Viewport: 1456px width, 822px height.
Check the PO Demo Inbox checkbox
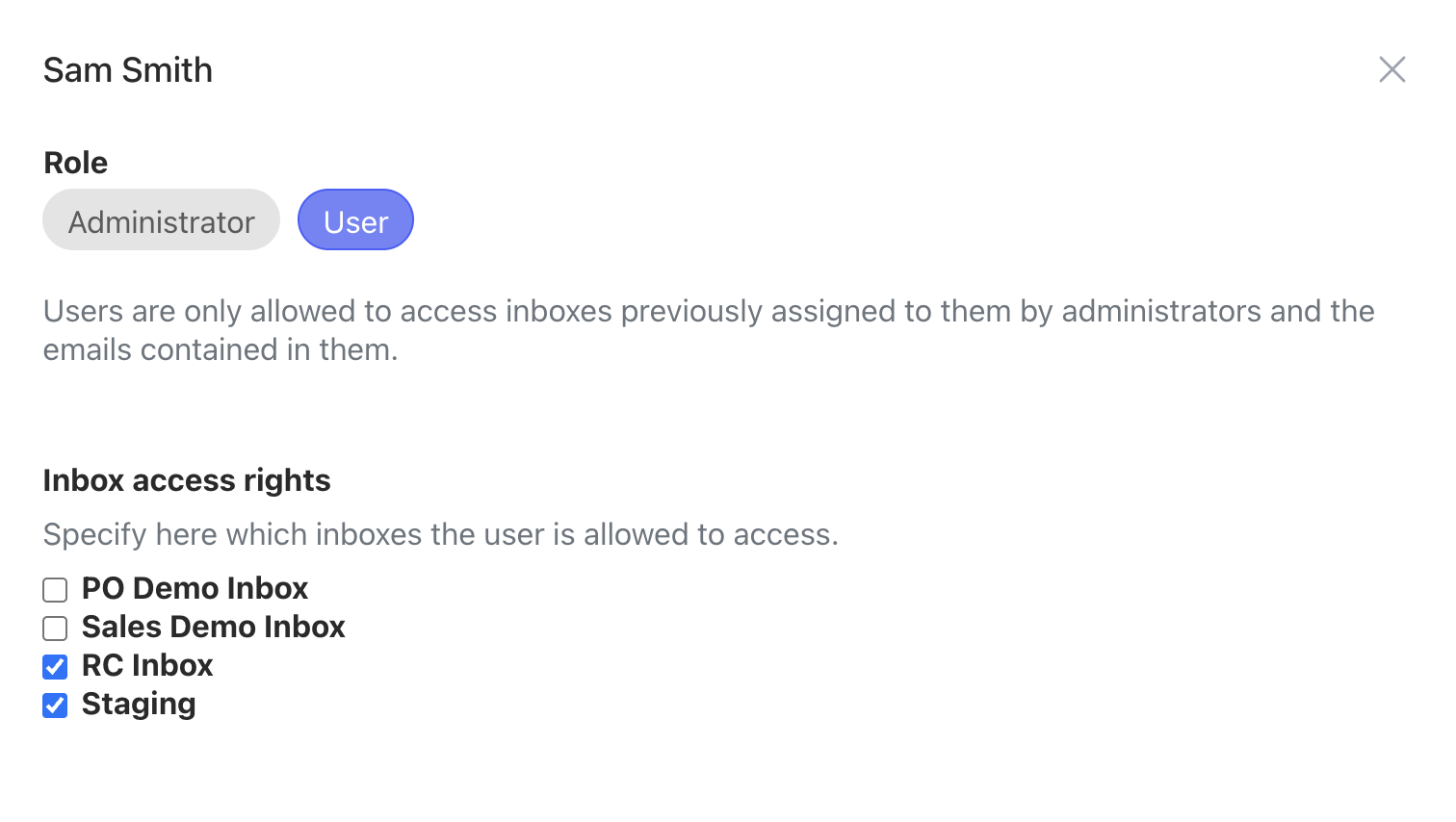(54, 589)
